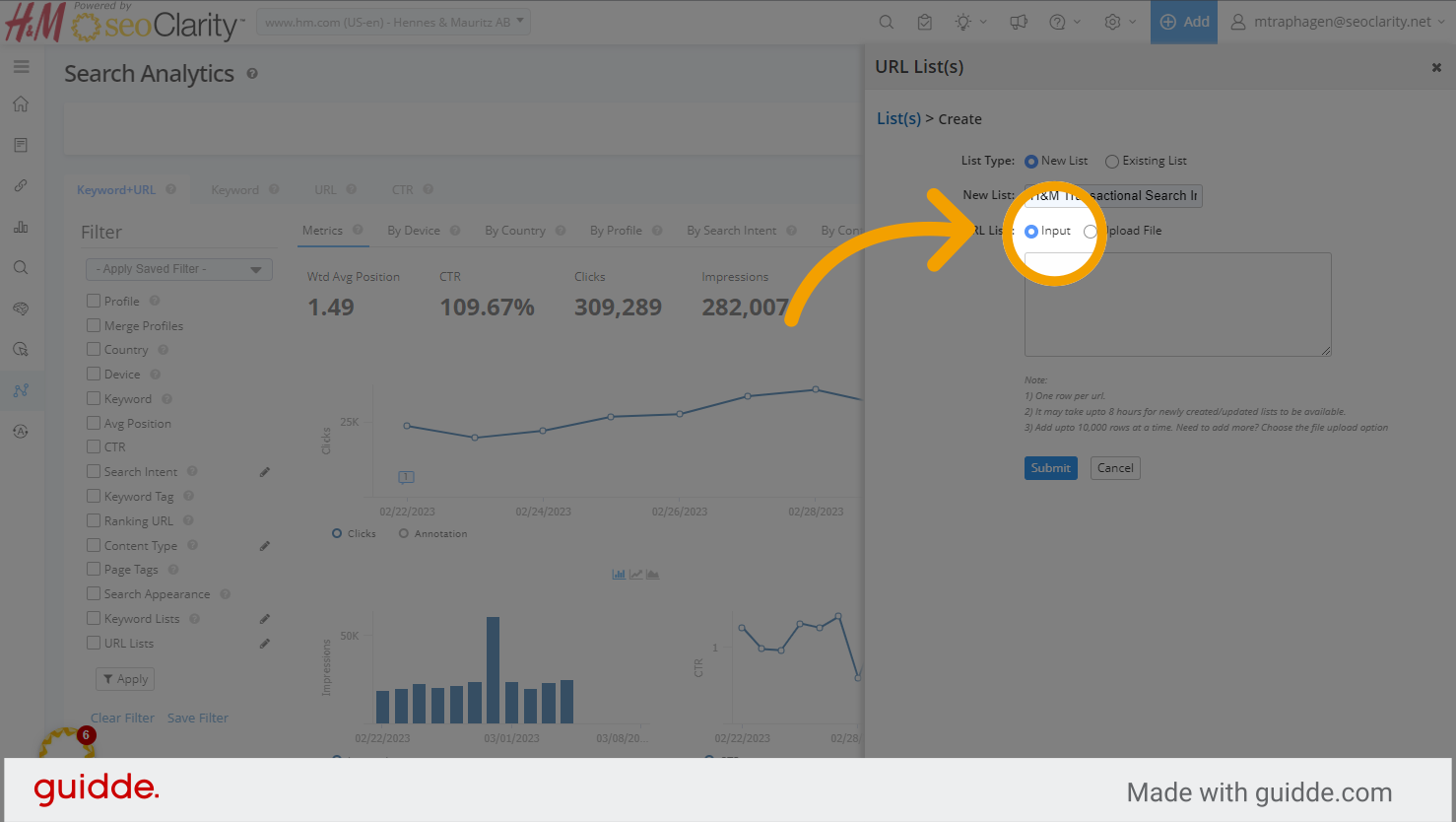Open the Apply Saved Filter dropdown

(179, 269)
